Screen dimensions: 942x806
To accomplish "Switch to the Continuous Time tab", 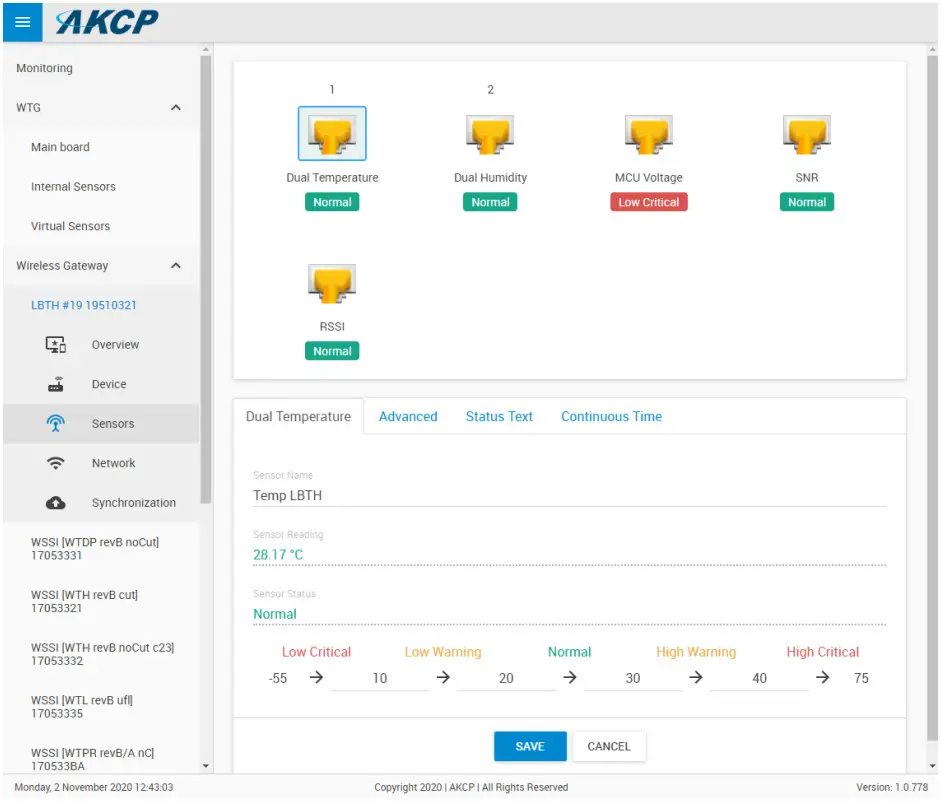I will 611,416.
